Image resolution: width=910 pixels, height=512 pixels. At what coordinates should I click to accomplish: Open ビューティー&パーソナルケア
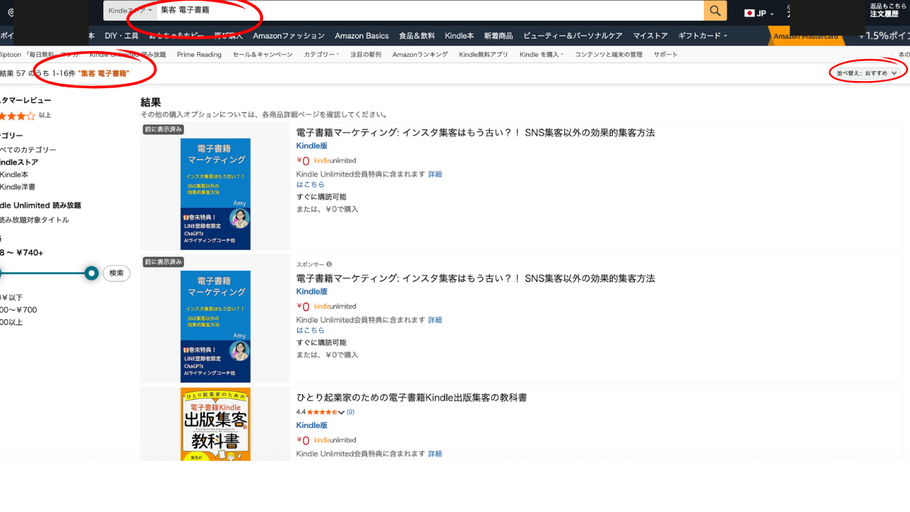pos(573,36)
